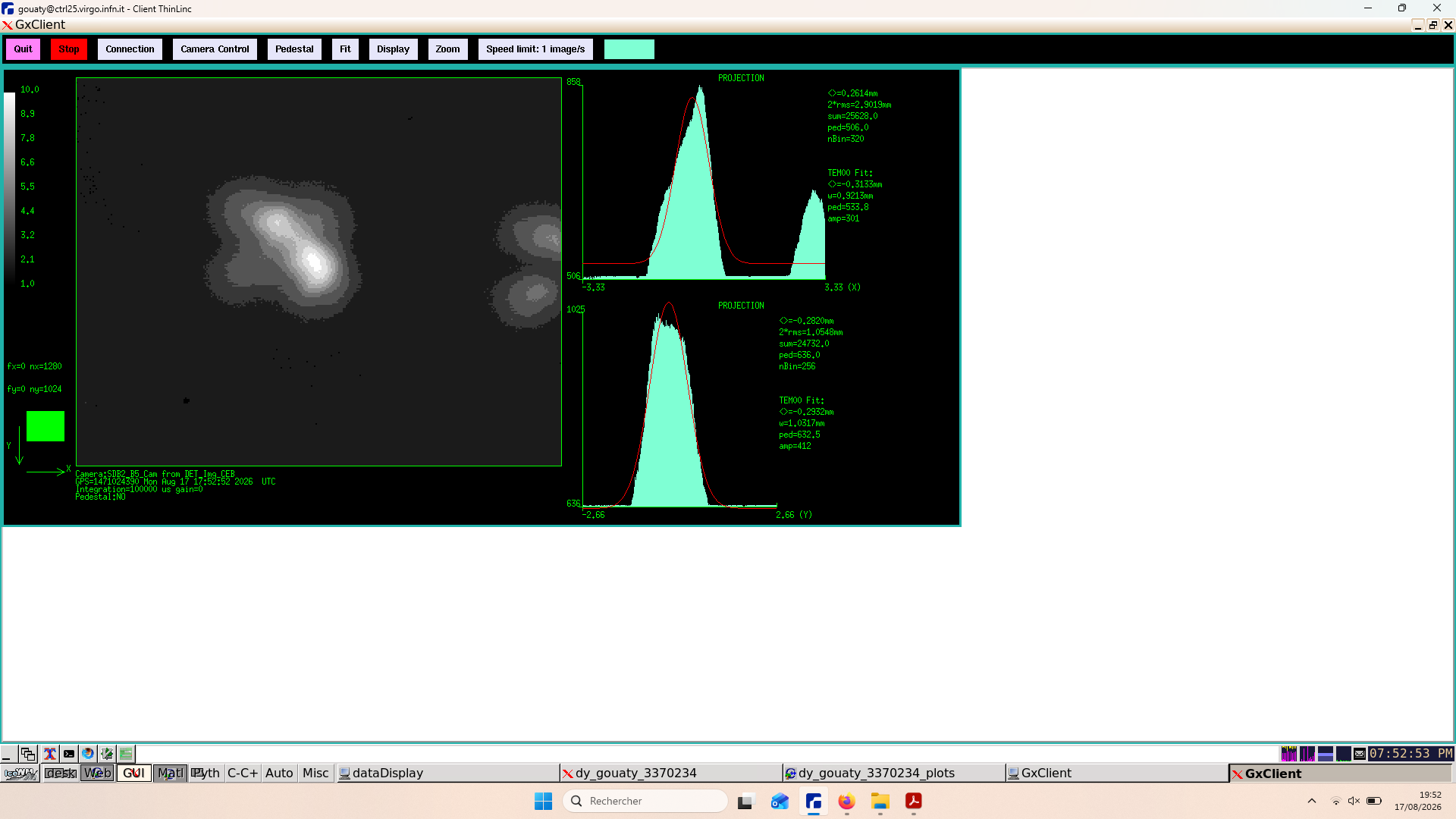The height and width of the screenshot is (819, 1456).
Task: Launch the green spreadsheet icon in IceWM panel
Action: tap(126, 754)
